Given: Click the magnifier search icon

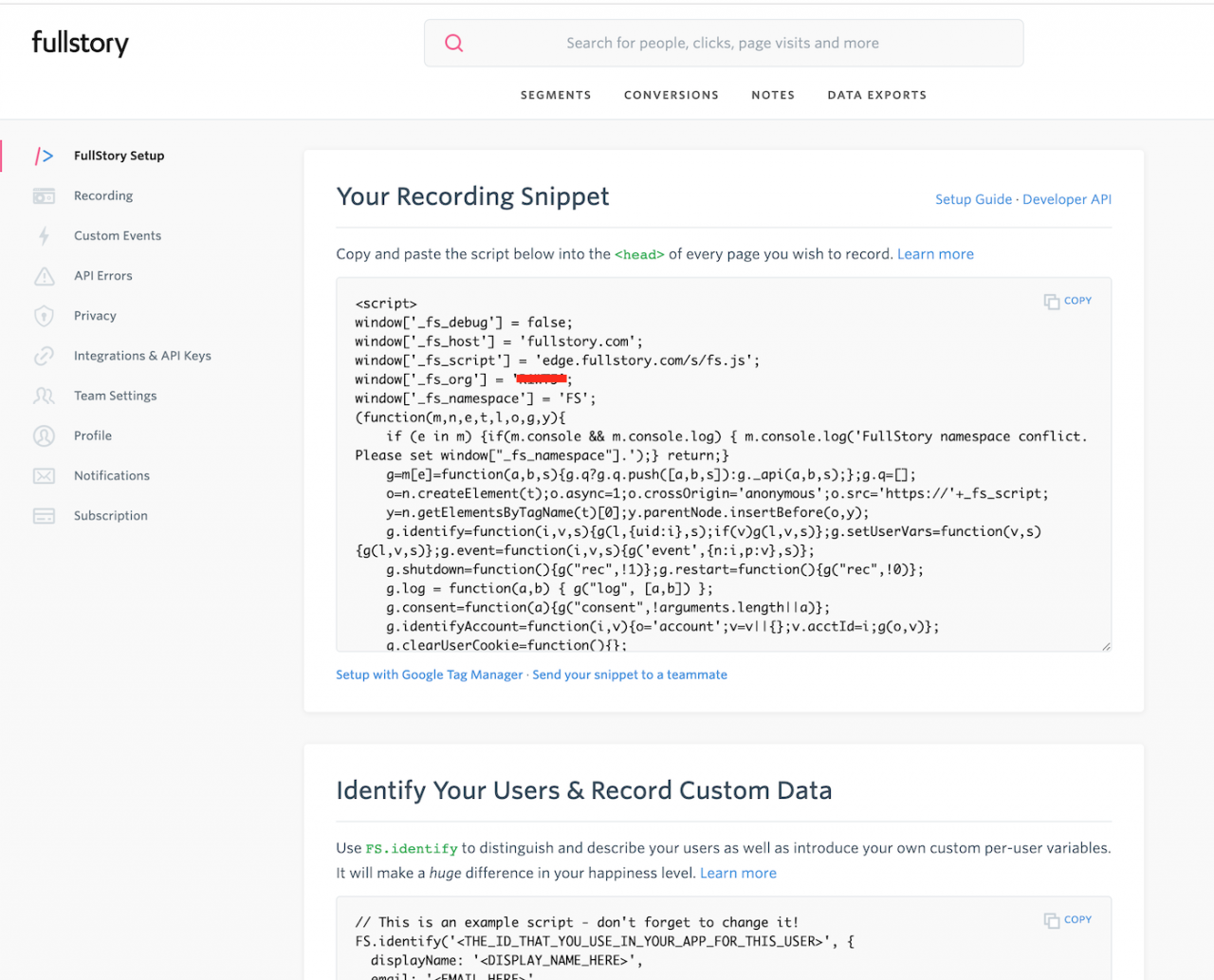Looking at the screenshot, I should pyautogui.click(x=454, y=43).
